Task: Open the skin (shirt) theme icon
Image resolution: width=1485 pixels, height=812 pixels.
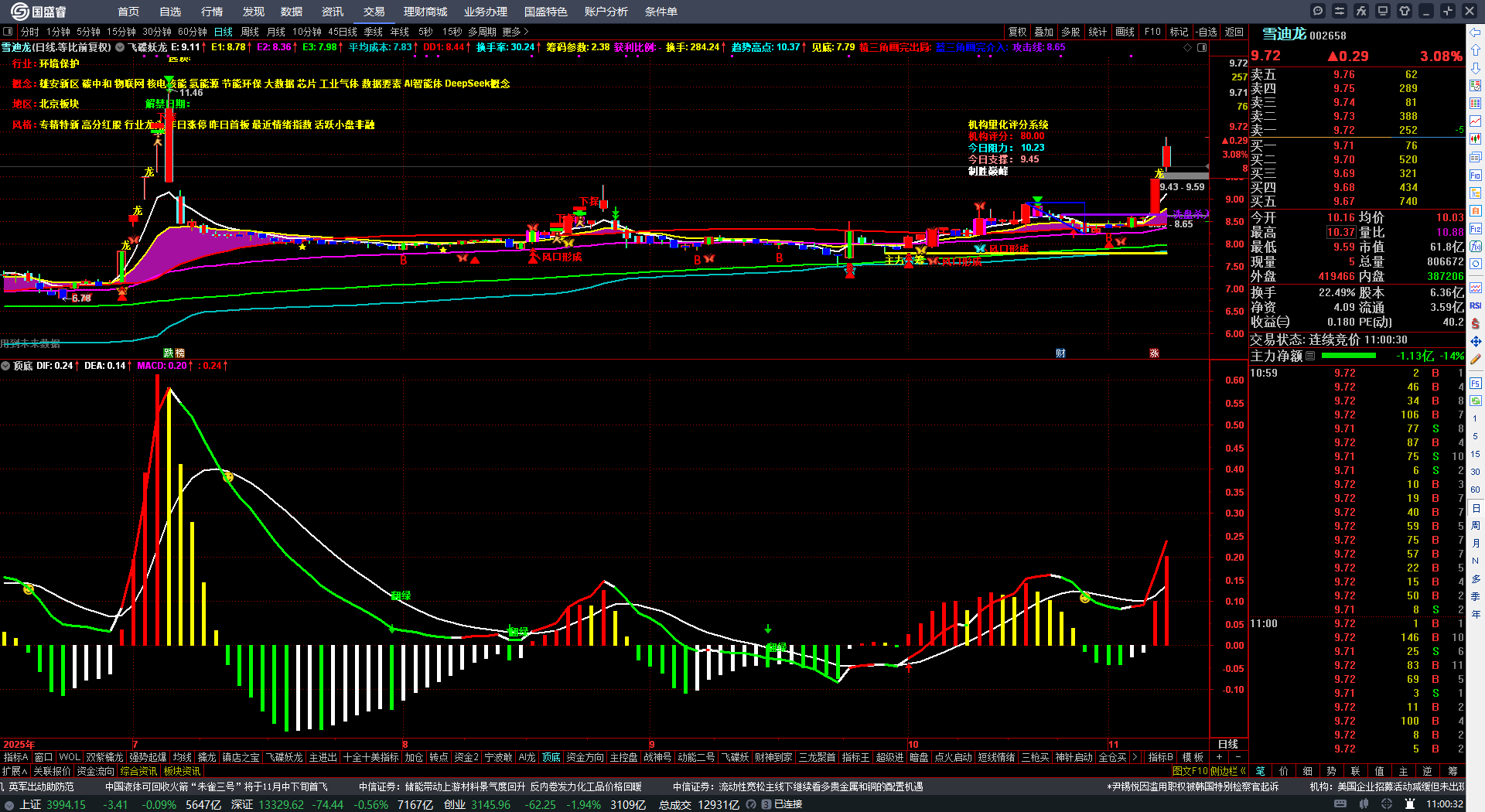Action: pyautogui.click(x=1405, y=11)
